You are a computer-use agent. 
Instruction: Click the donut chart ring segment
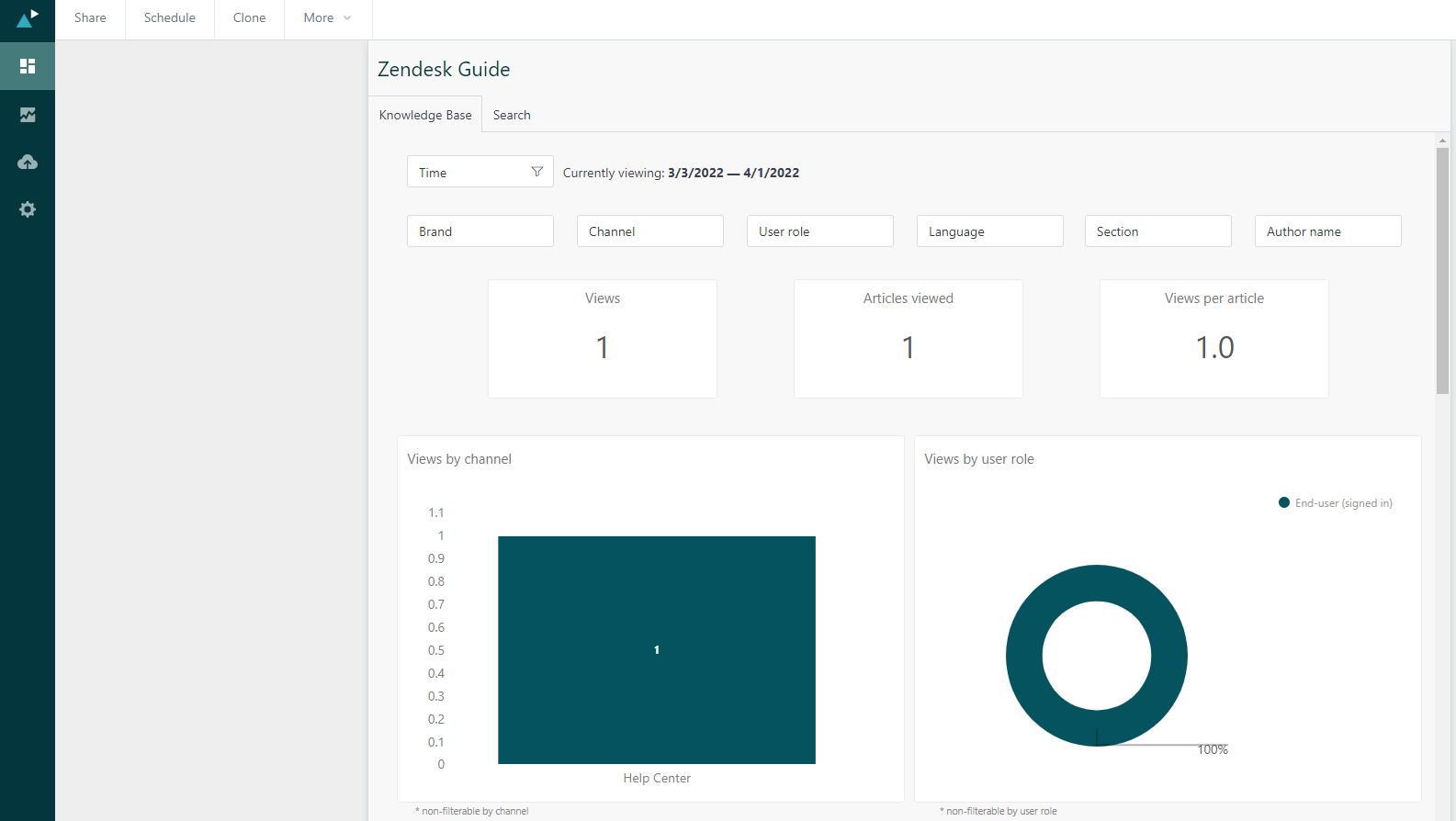[1024, 656]
